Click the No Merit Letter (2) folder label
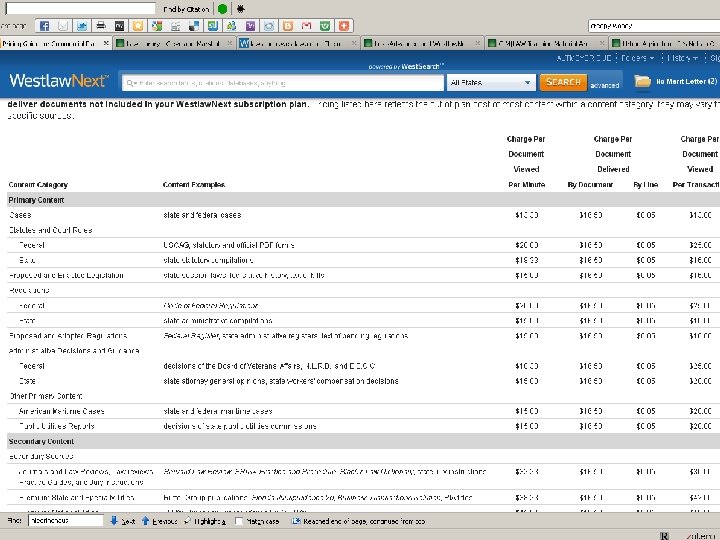The height and width of the screenshot is (540, 720). 686,81
